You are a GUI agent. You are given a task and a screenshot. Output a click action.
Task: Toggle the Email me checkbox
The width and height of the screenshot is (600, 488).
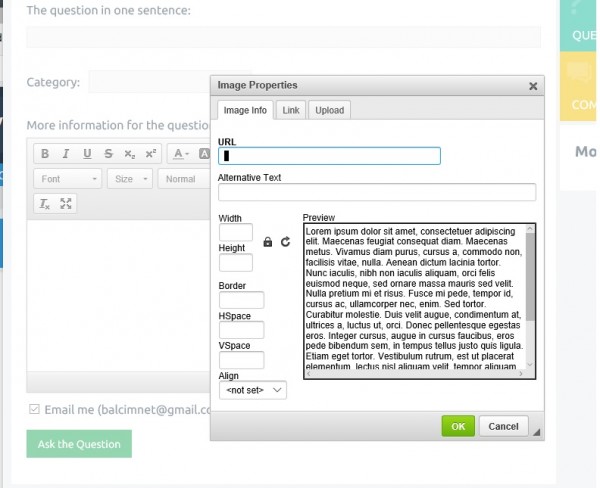[x=34, y=409]
